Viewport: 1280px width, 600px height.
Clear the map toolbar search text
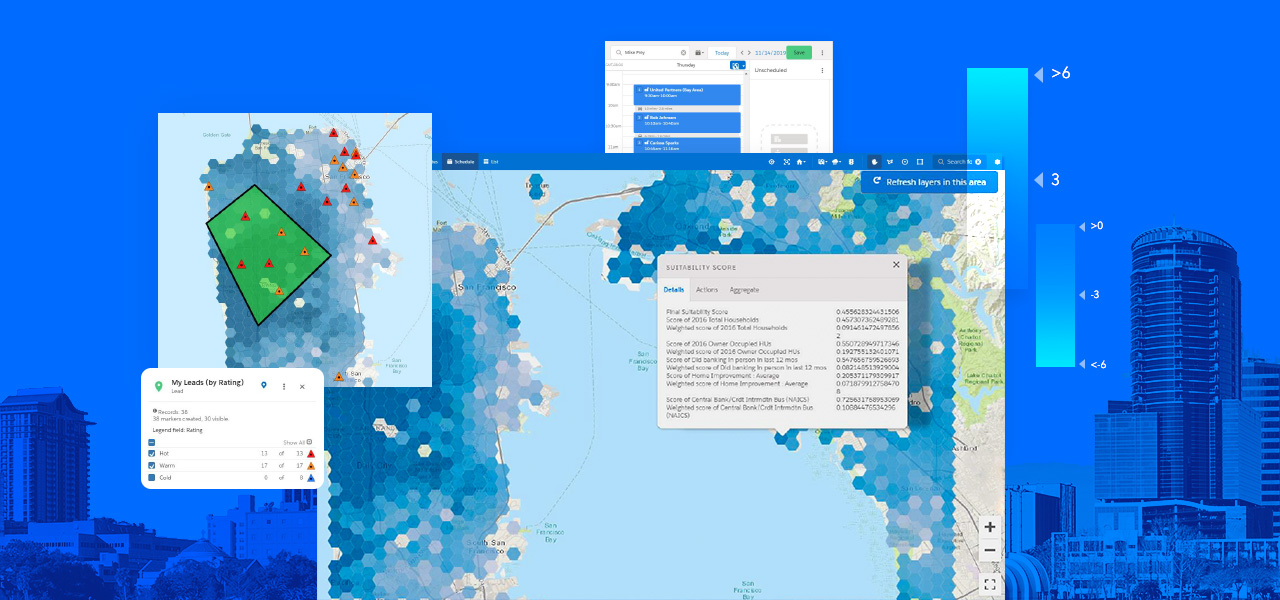point(978,162)
